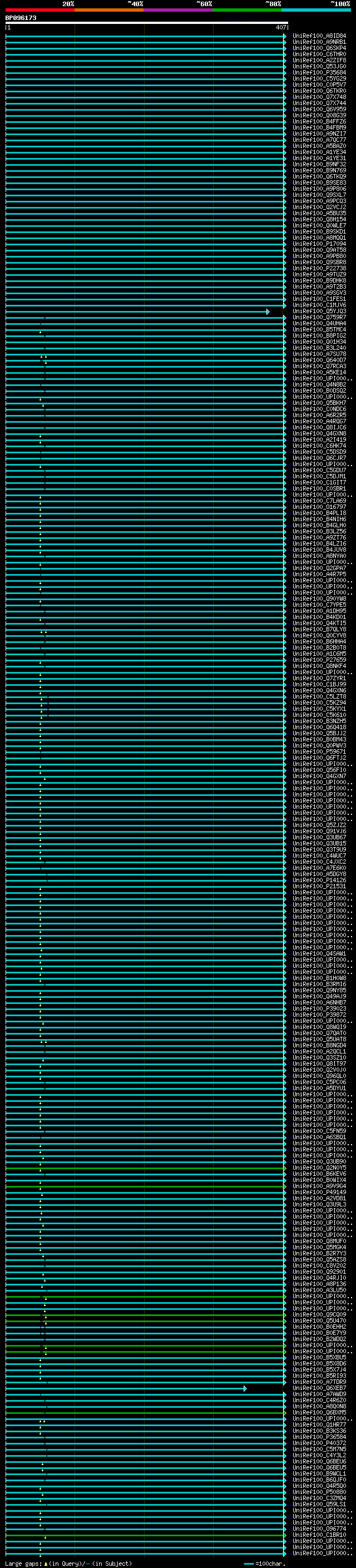Click on UniRef100_O16797 label
This screenshot has height=1568, width=356.
coord(319,507)
